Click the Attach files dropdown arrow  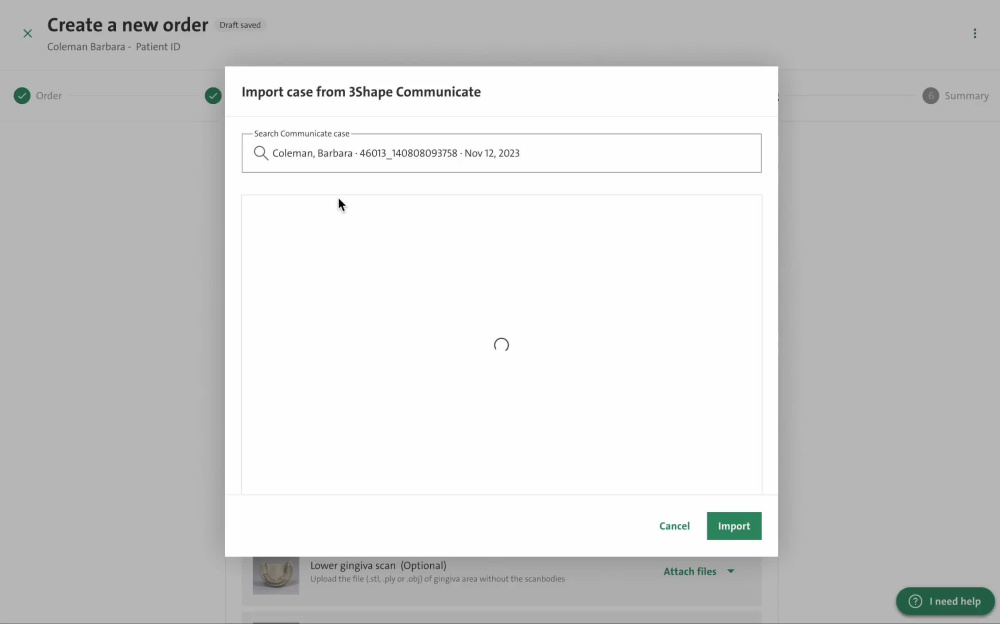click(x=731, y=571)
